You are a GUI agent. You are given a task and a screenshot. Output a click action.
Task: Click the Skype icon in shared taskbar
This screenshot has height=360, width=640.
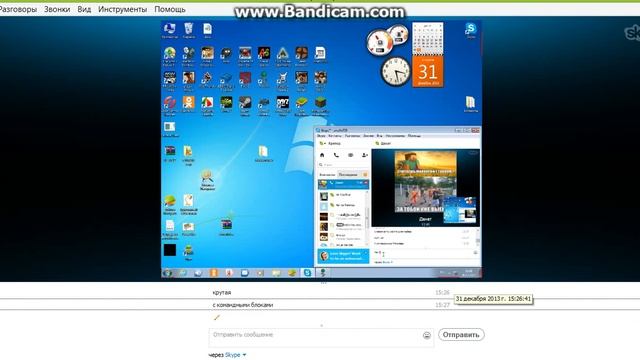pos(307,273)
